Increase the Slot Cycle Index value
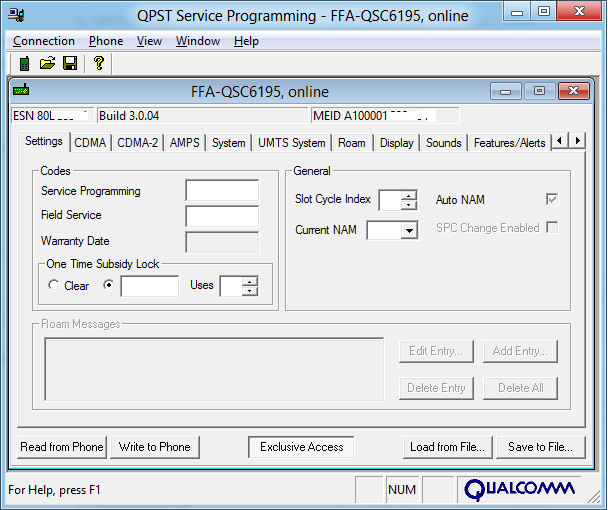The image size is (608, 510). (408, 195)
